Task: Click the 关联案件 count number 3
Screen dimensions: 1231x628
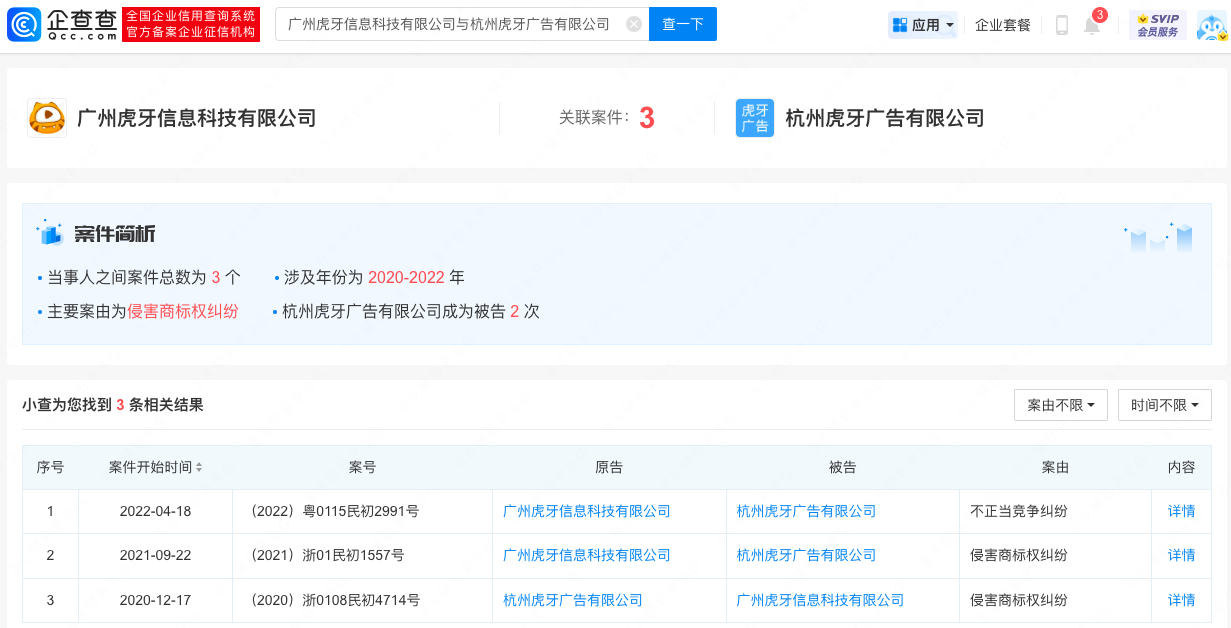Action: pyautogui.click(x=647, y=118)
